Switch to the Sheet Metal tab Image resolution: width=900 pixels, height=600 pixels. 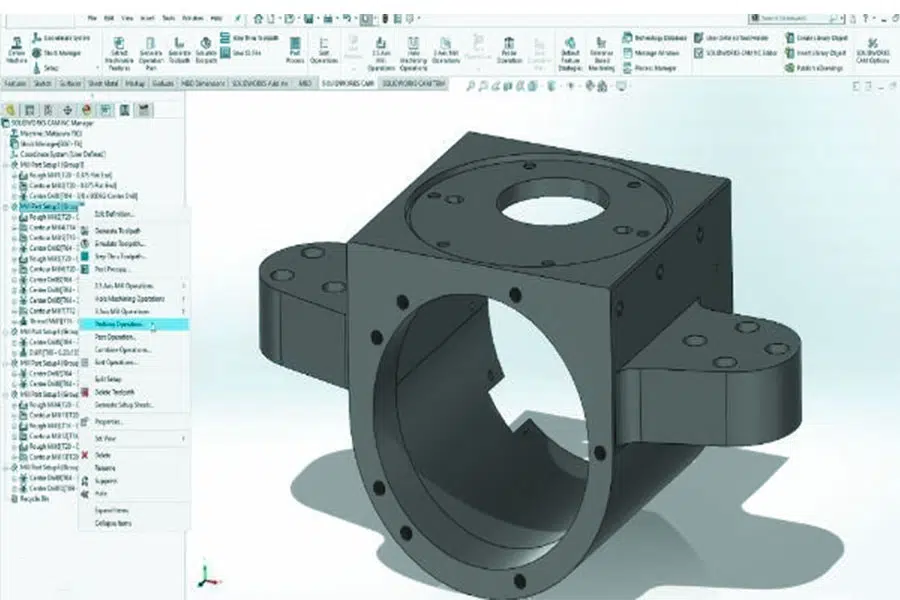(104, 82)
